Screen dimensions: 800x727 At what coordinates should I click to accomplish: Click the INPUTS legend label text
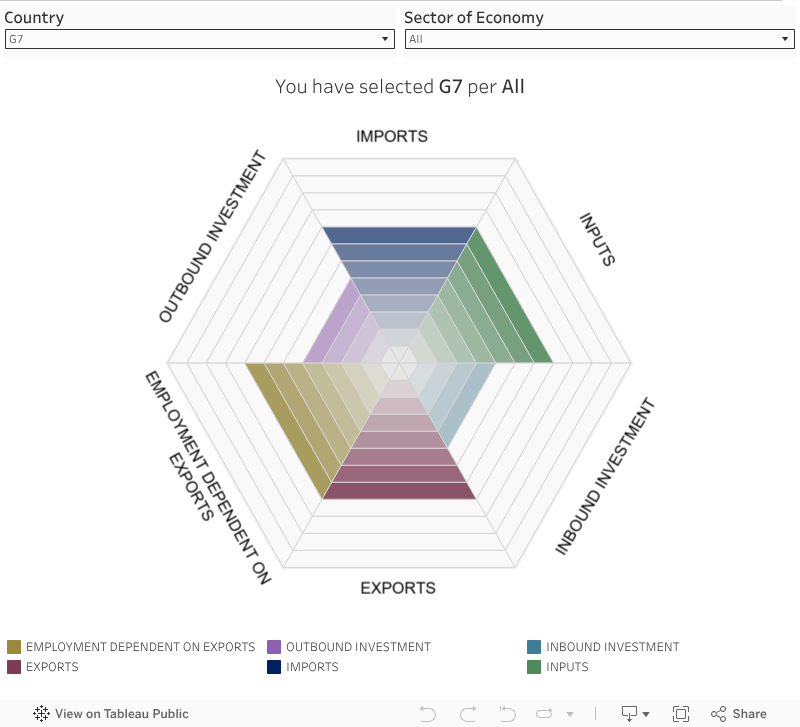click(567, 667)
